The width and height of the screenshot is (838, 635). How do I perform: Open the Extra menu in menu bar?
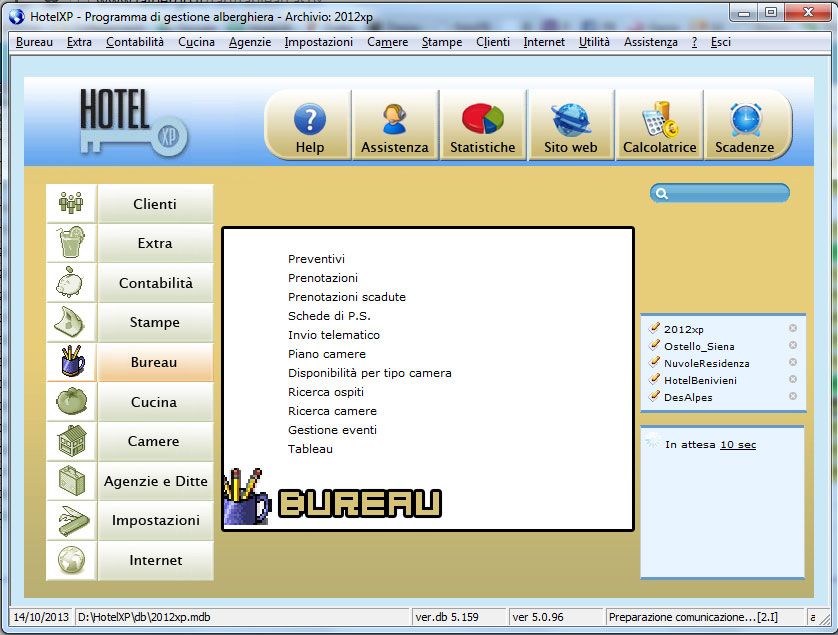(79, 42)
